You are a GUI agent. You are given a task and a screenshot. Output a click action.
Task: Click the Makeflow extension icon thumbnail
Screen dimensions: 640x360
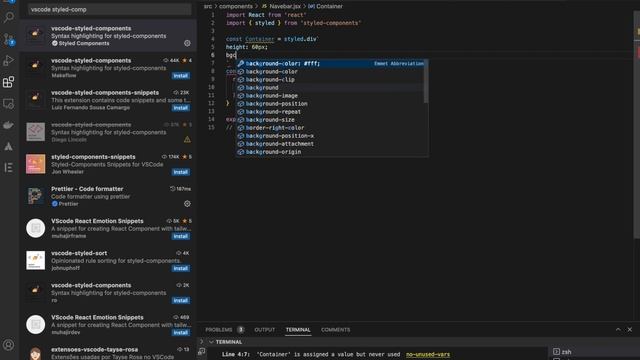coord(36,67)
